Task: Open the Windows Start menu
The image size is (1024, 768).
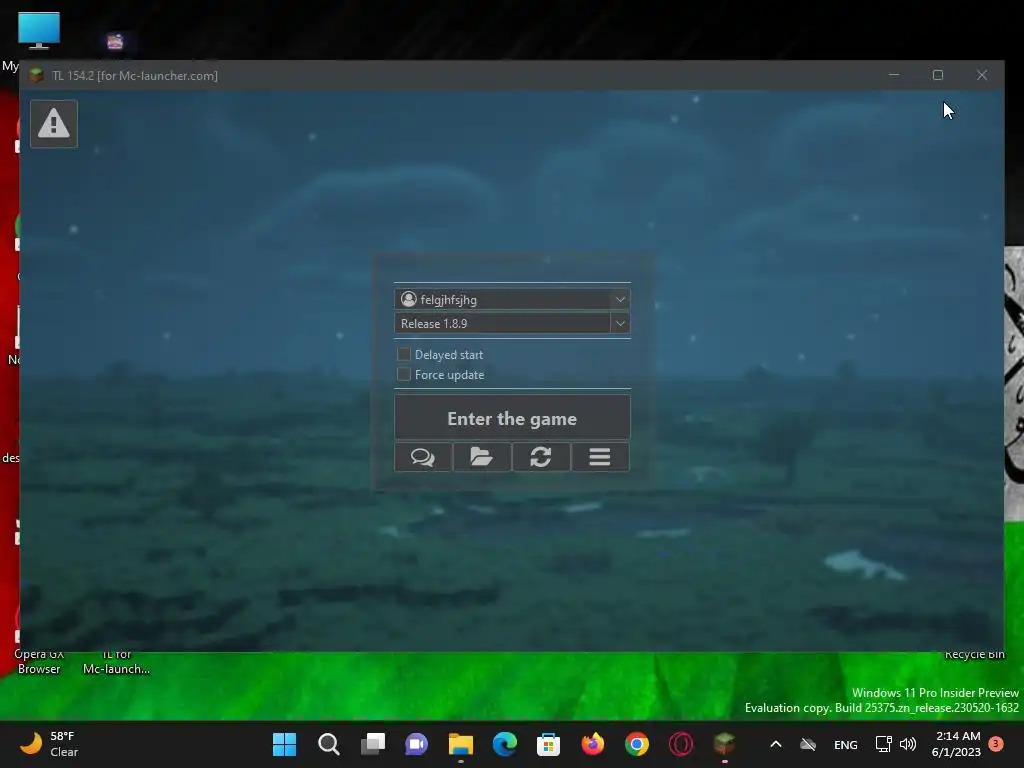Action: tap(284, 744)
